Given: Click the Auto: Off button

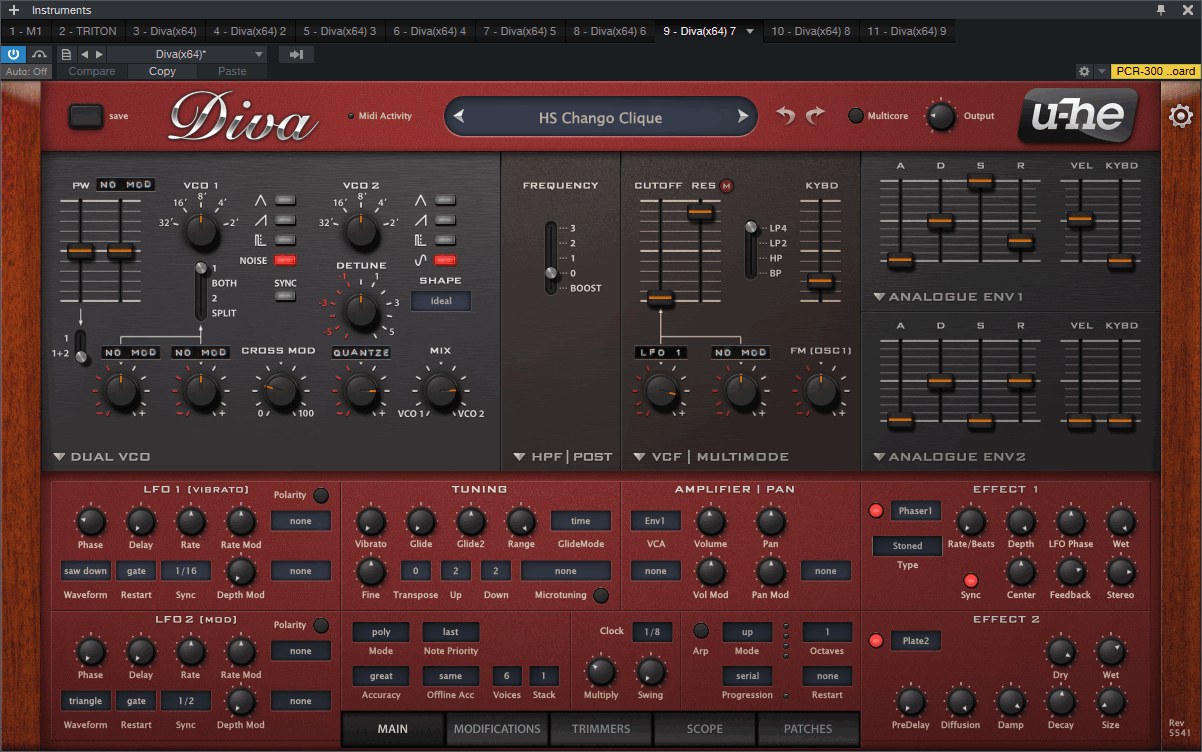Looking at the screenshot, I should click(x=27, y=71).
